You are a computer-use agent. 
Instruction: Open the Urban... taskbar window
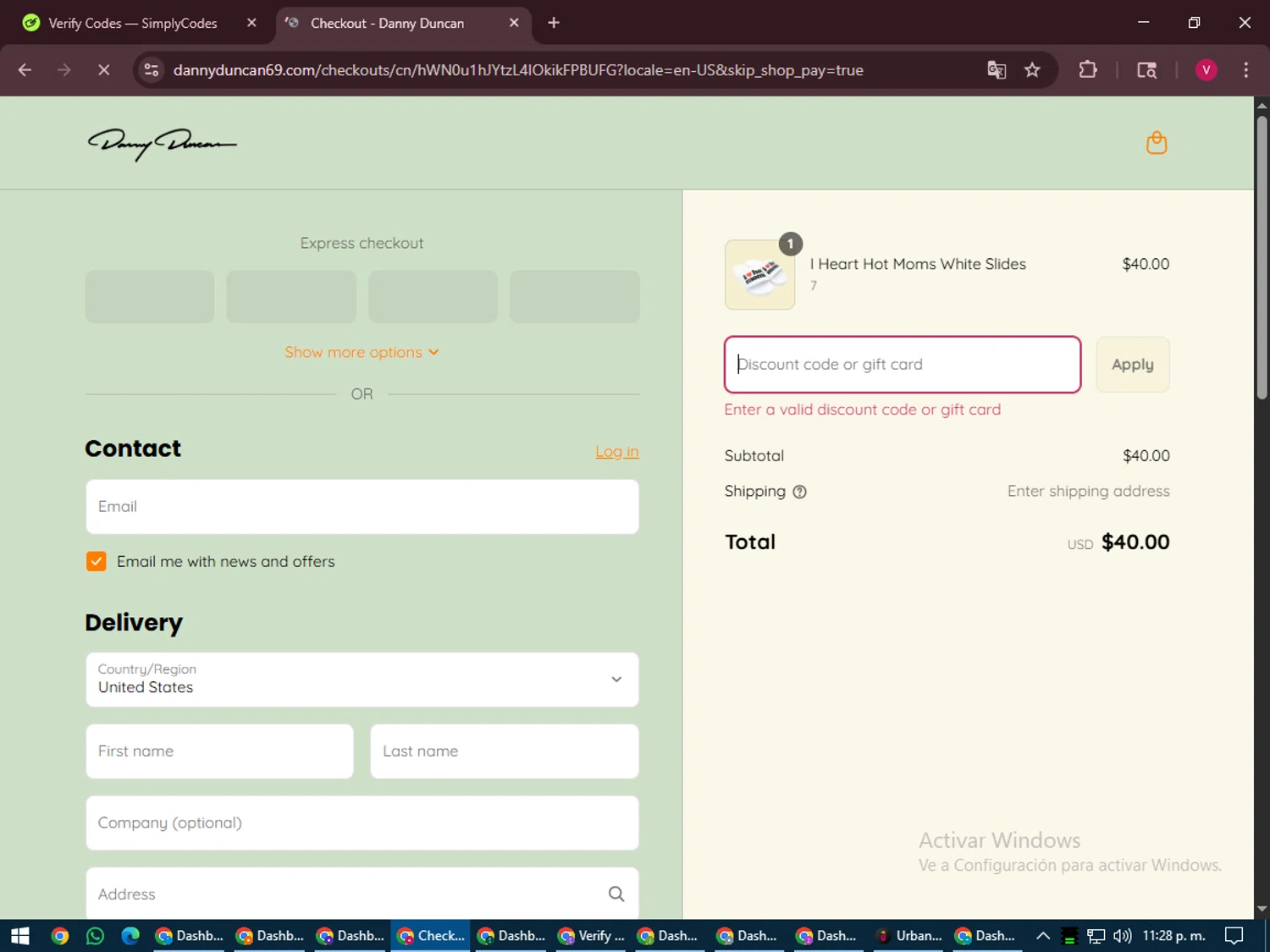pyautogui.click(x=908, y=936)
